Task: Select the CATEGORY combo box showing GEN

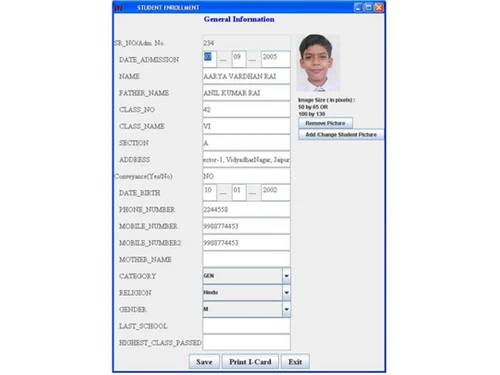Action: pos(246,276)
